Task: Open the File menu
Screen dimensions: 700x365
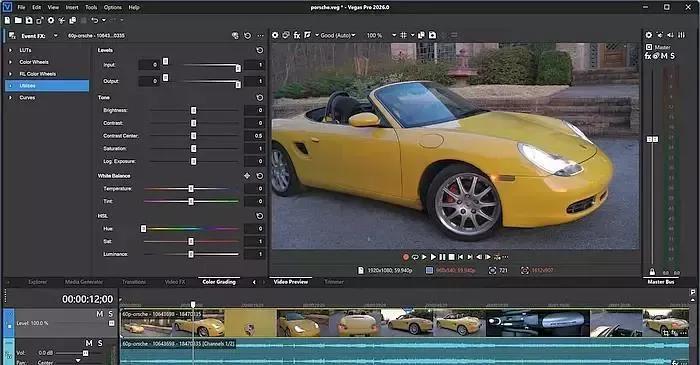Action: coord(21,7)
